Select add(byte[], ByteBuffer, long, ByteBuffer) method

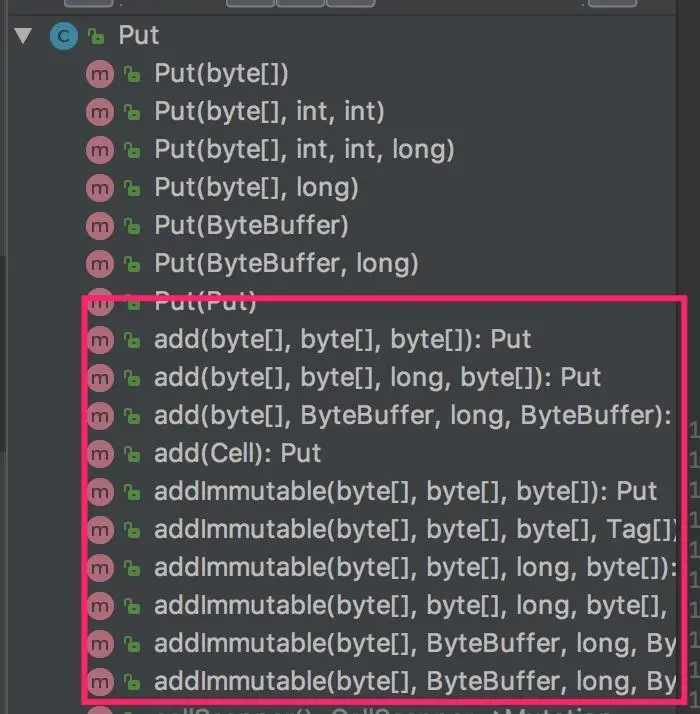[413, 416]
